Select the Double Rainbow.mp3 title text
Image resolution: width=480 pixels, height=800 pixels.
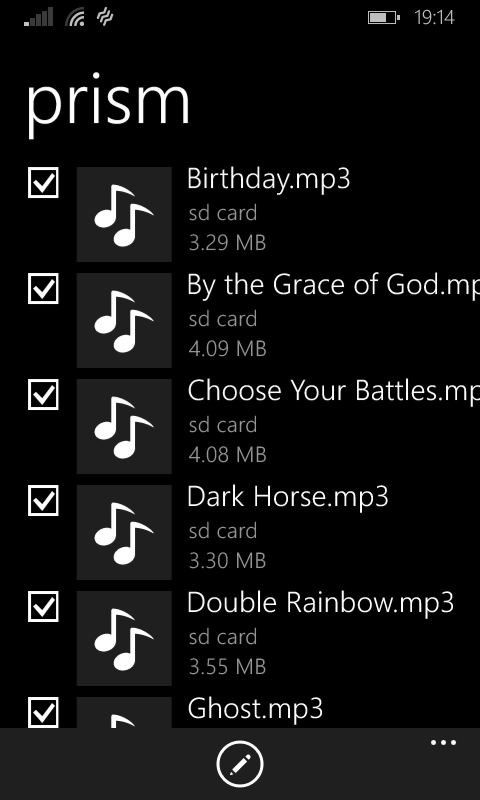click(x=320, y=604)
